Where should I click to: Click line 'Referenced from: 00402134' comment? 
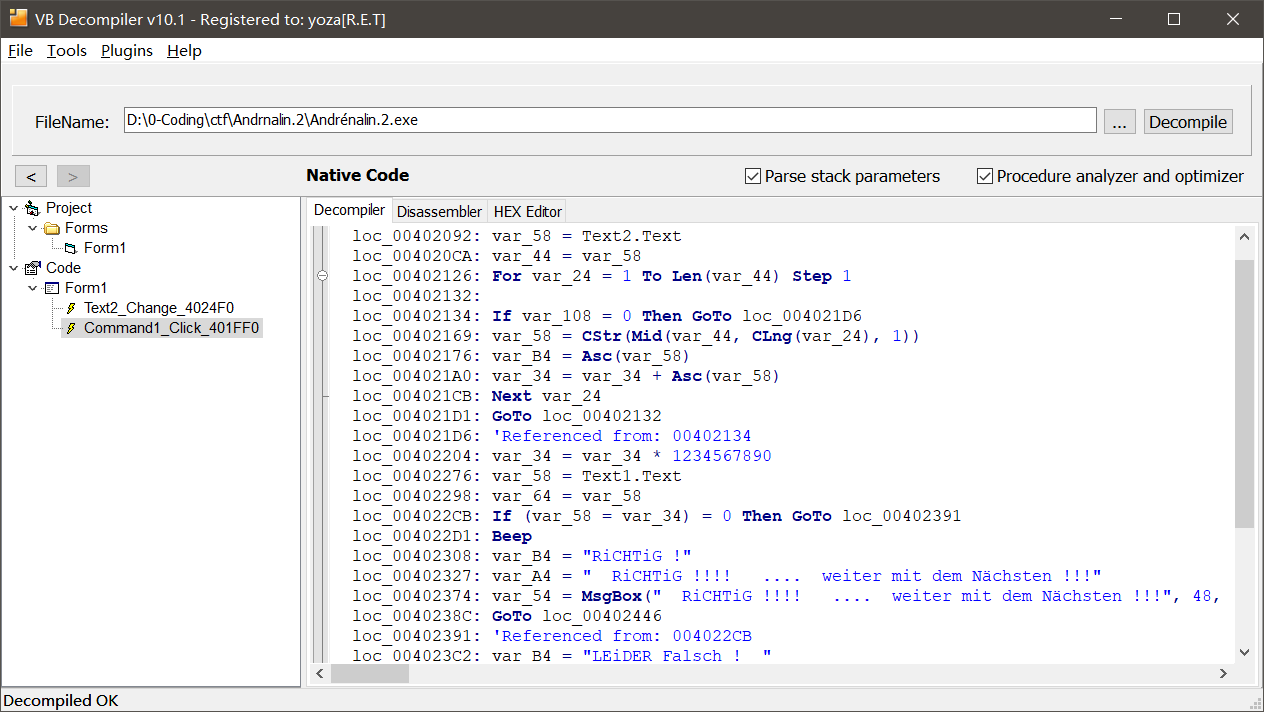point(552,436)
